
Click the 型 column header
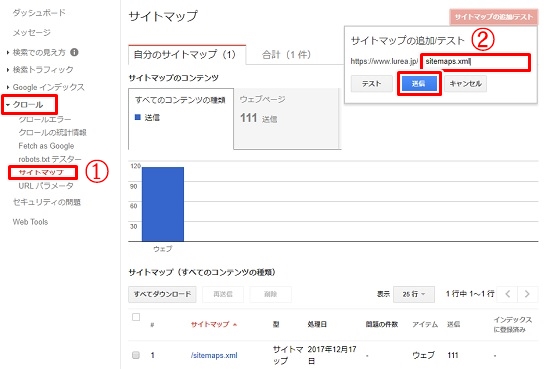(x=276, y=324)
